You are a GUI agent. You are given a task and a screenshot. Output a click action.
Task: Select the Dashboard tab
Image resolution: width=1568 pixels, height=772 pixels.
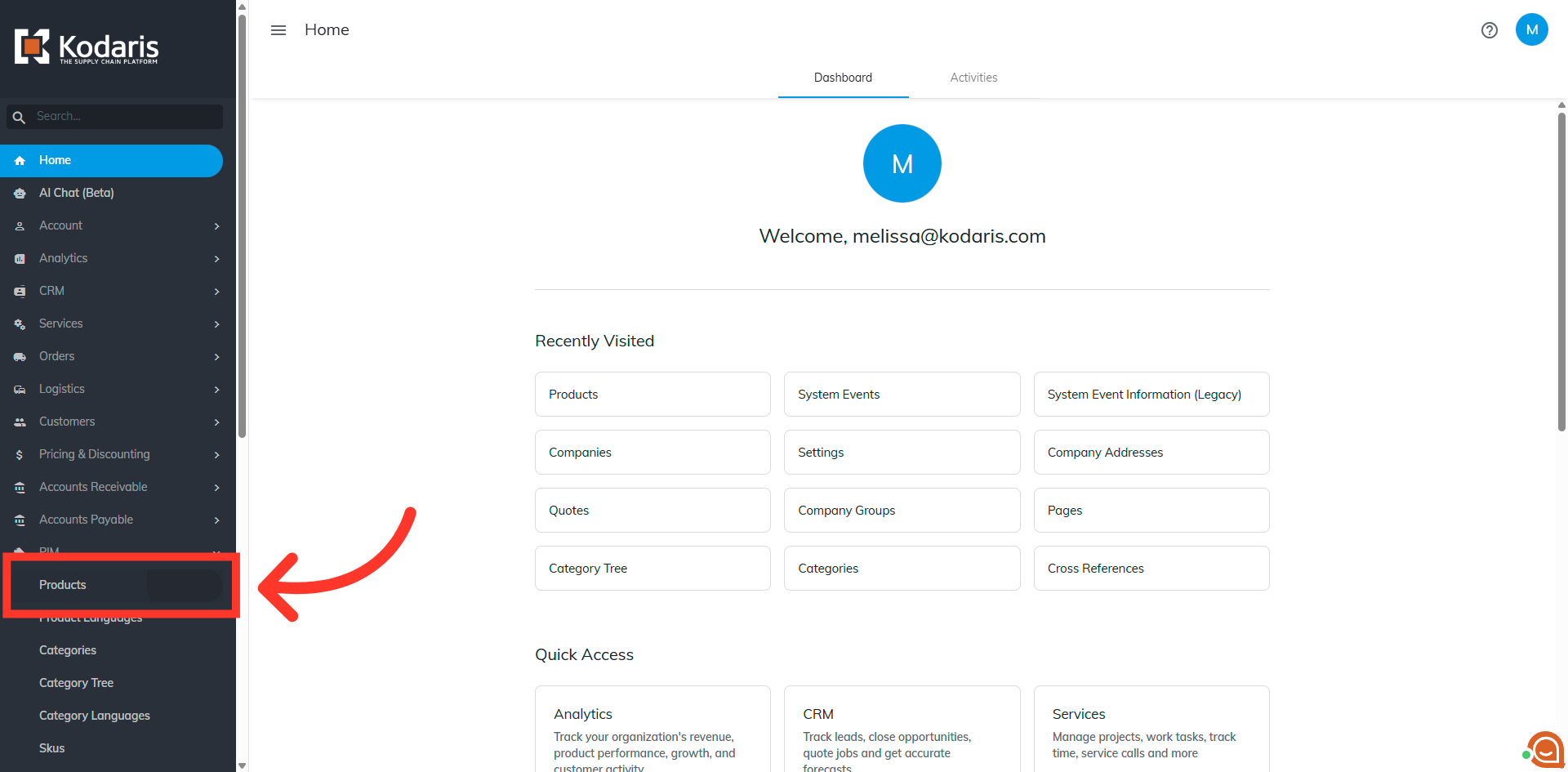tap(843, 78)
